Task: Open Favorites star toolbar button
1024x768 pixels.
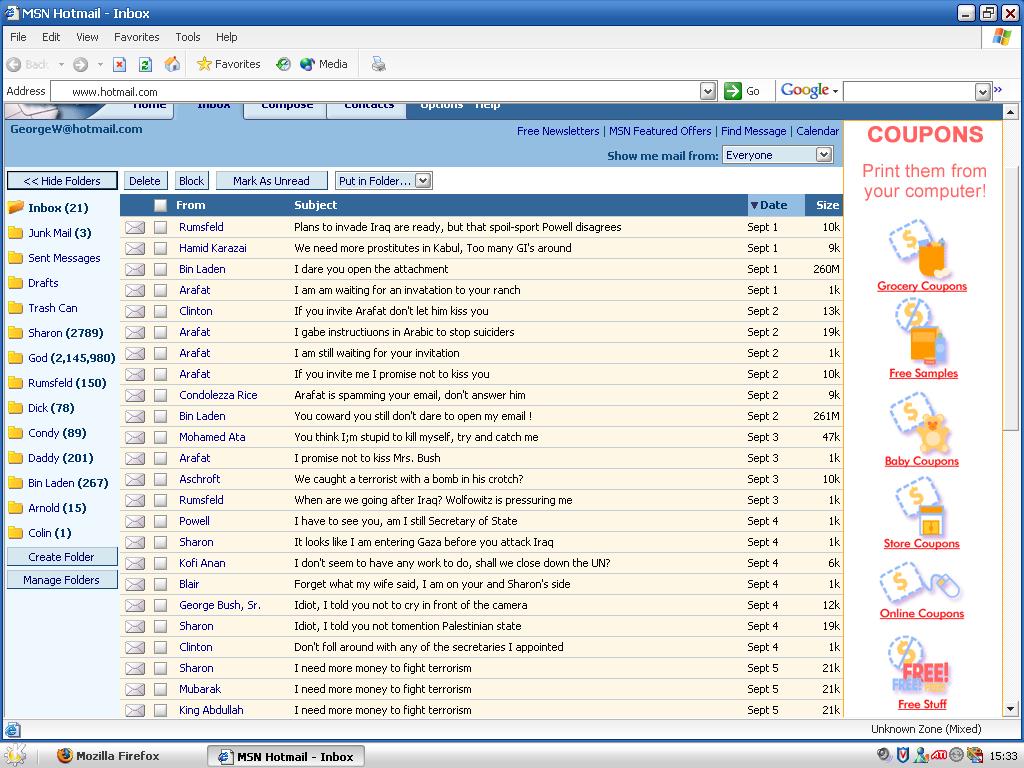Action: 229,64
